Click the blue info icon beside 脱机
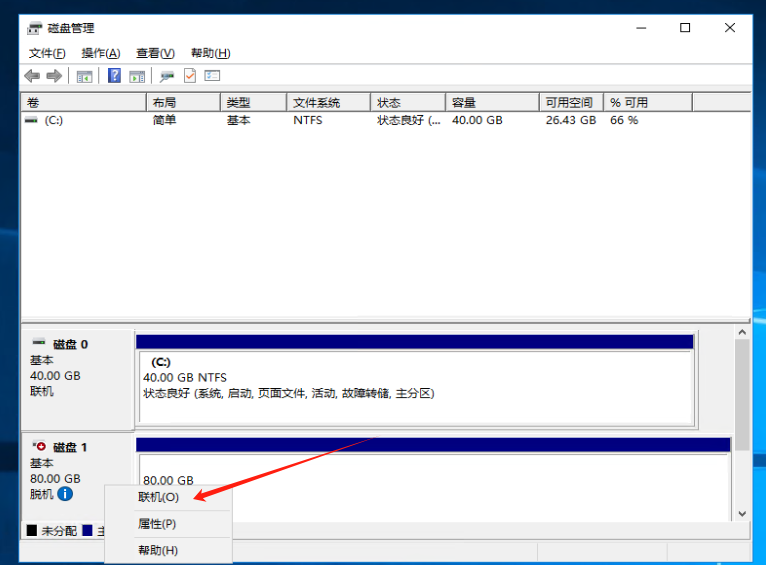 65,494
